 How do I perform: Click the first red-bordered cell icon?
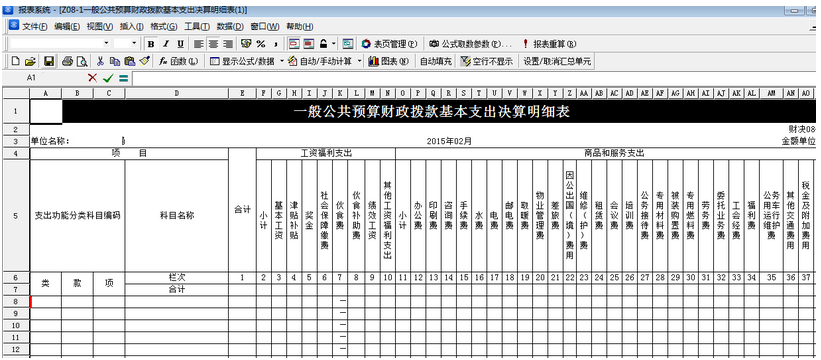click(x=294, y=44)
